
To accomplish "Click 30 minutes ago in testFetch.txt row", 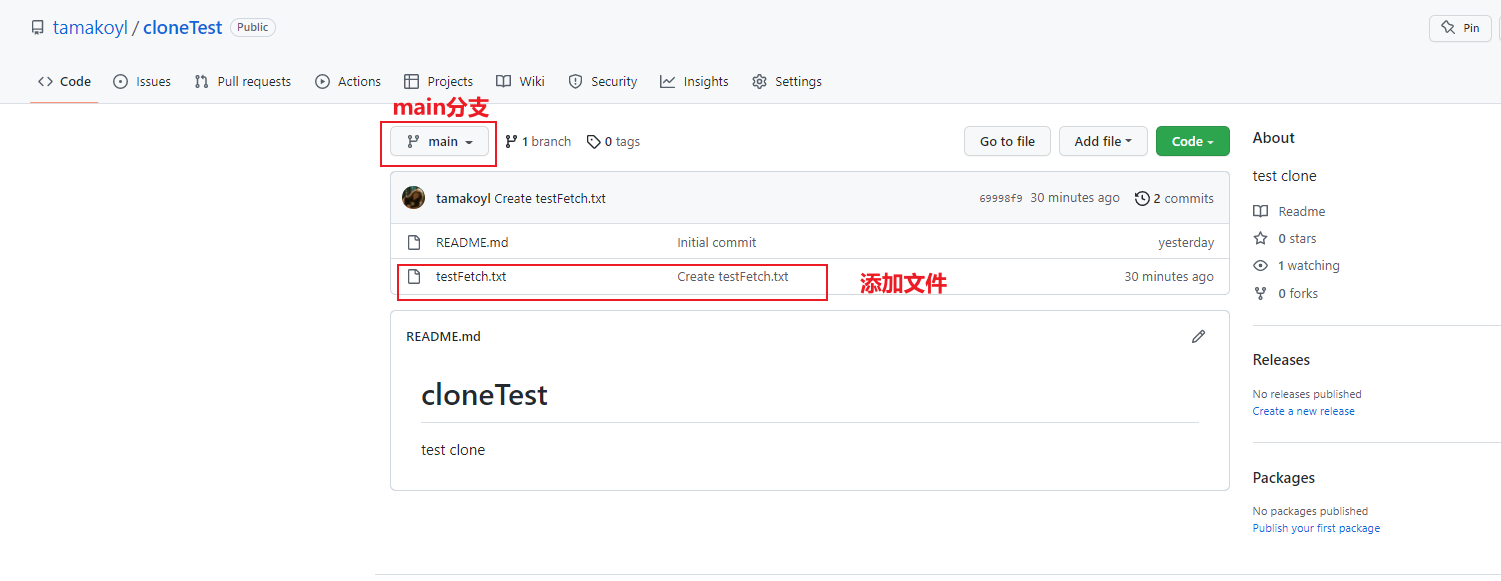I will pyautogui.click(x=1169, y=277).
